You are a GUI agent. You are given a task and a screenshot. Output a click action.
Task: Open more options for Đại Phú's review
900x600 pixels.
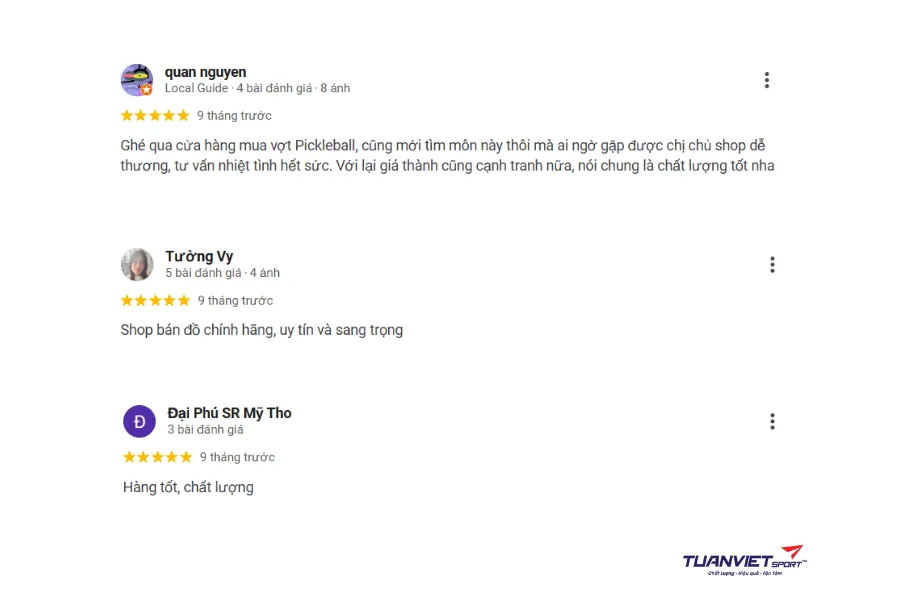click(772, 422)
